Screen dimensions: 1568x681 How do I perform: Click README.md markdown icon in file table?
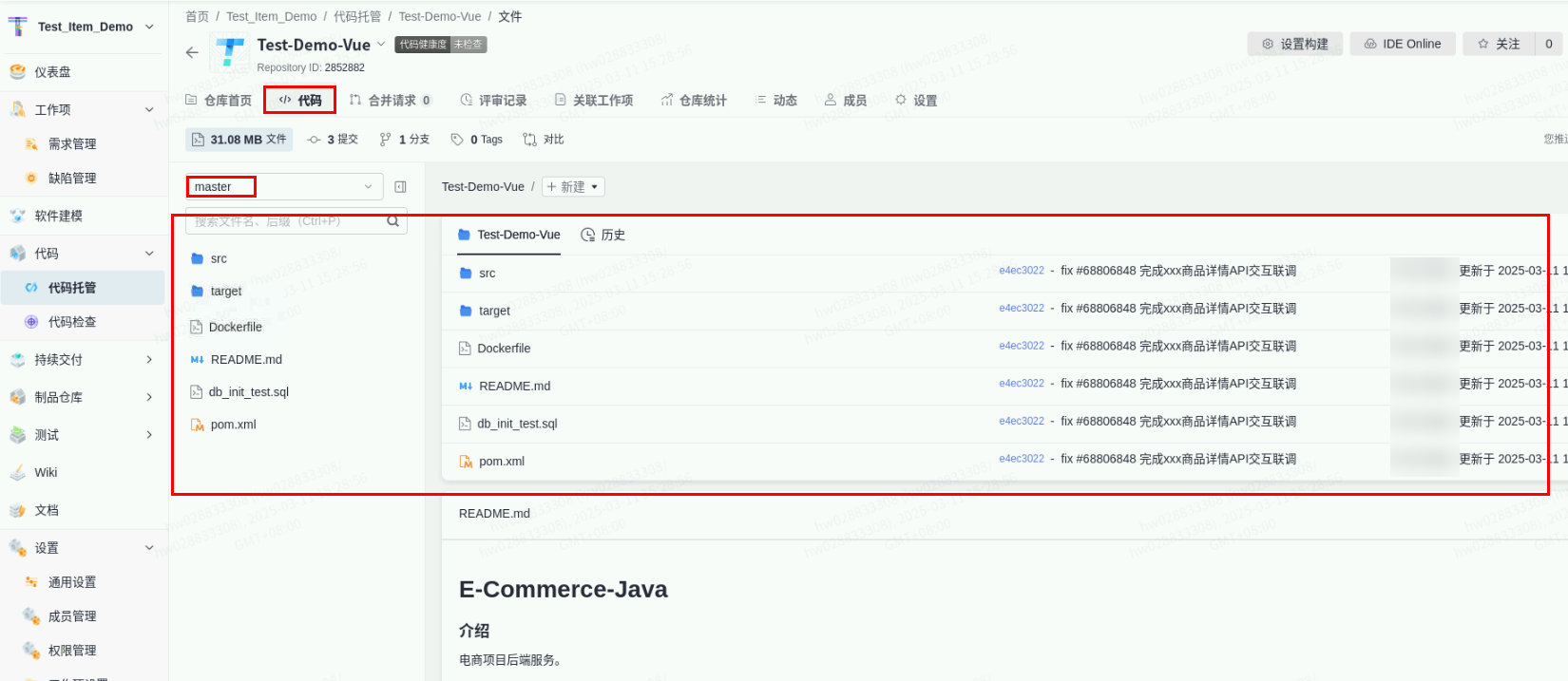coord(466,386)
